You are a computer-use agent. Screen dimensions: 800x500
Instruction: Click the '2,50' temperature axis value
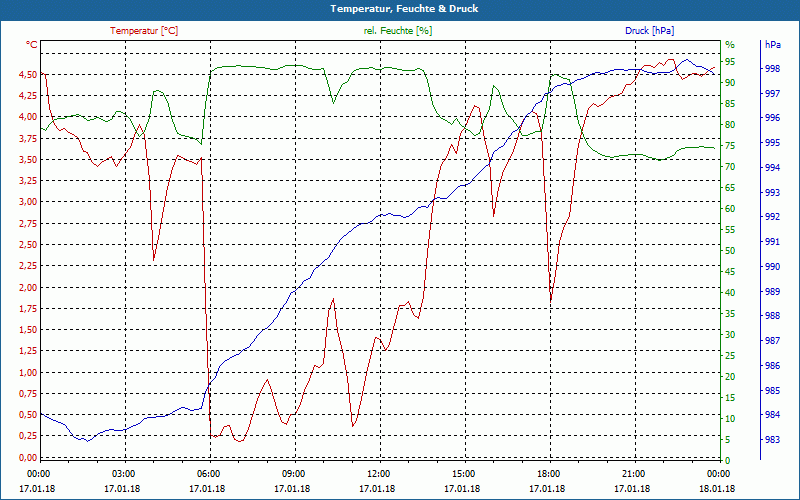28,245
